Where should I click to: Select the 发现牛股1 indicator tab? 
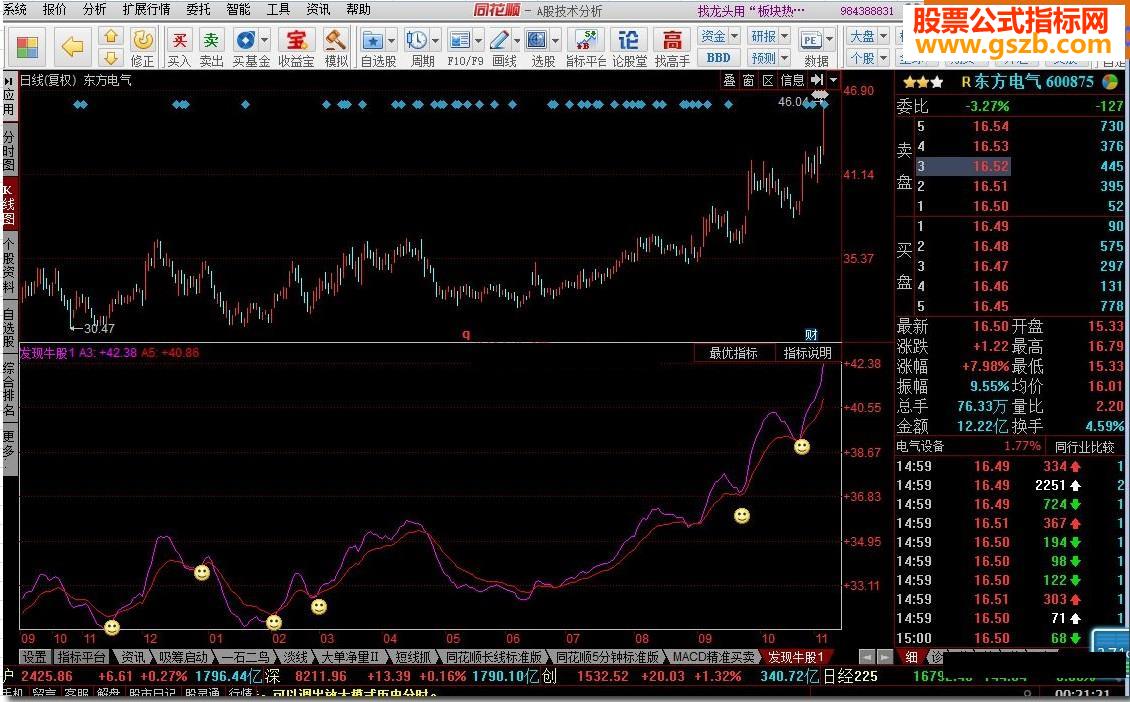[796, 657]
